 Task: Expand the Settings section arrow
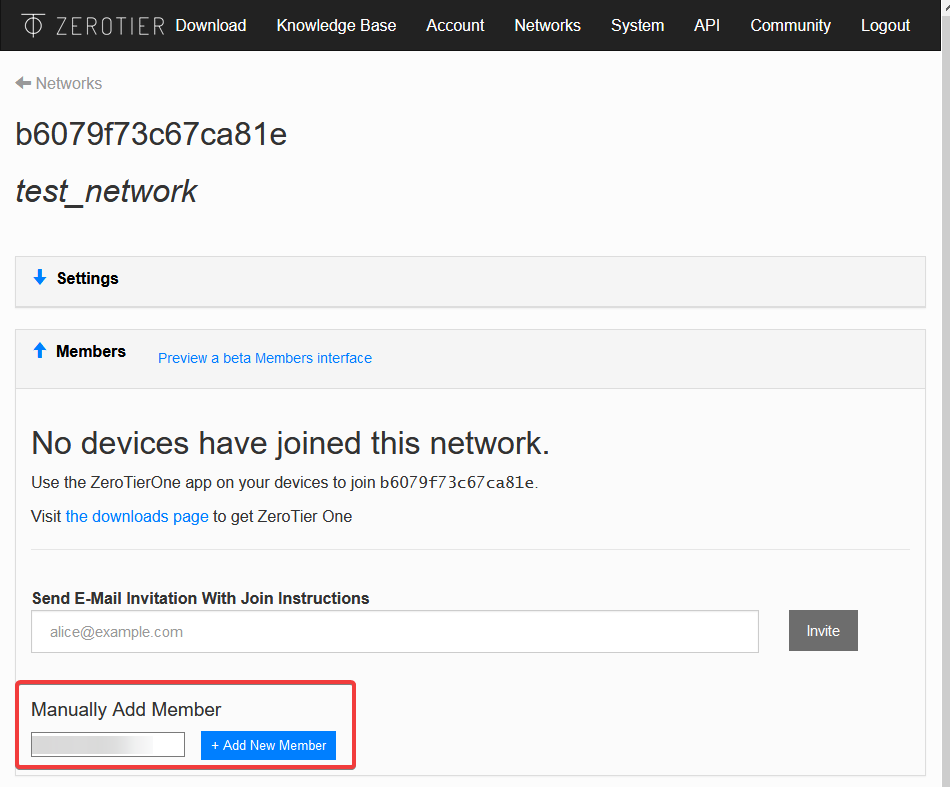point(40,277)
